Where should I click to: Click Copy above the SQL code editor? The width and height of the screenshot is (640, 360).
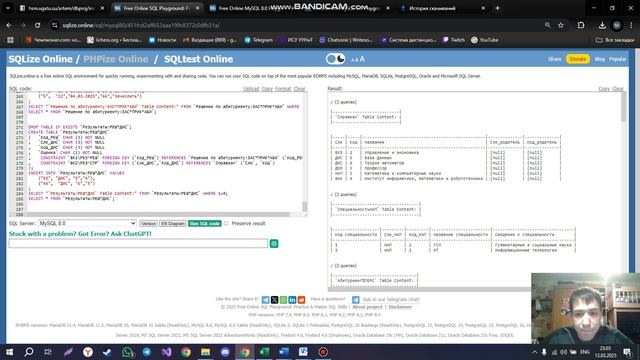[267, 89]
